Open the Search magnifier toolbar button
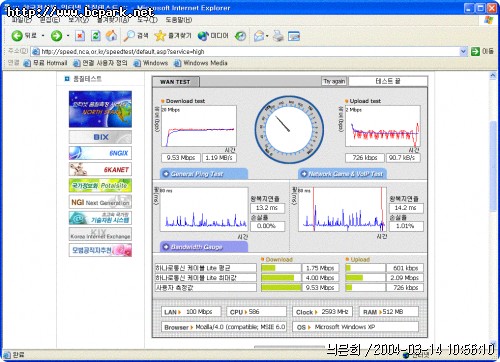 135,36
